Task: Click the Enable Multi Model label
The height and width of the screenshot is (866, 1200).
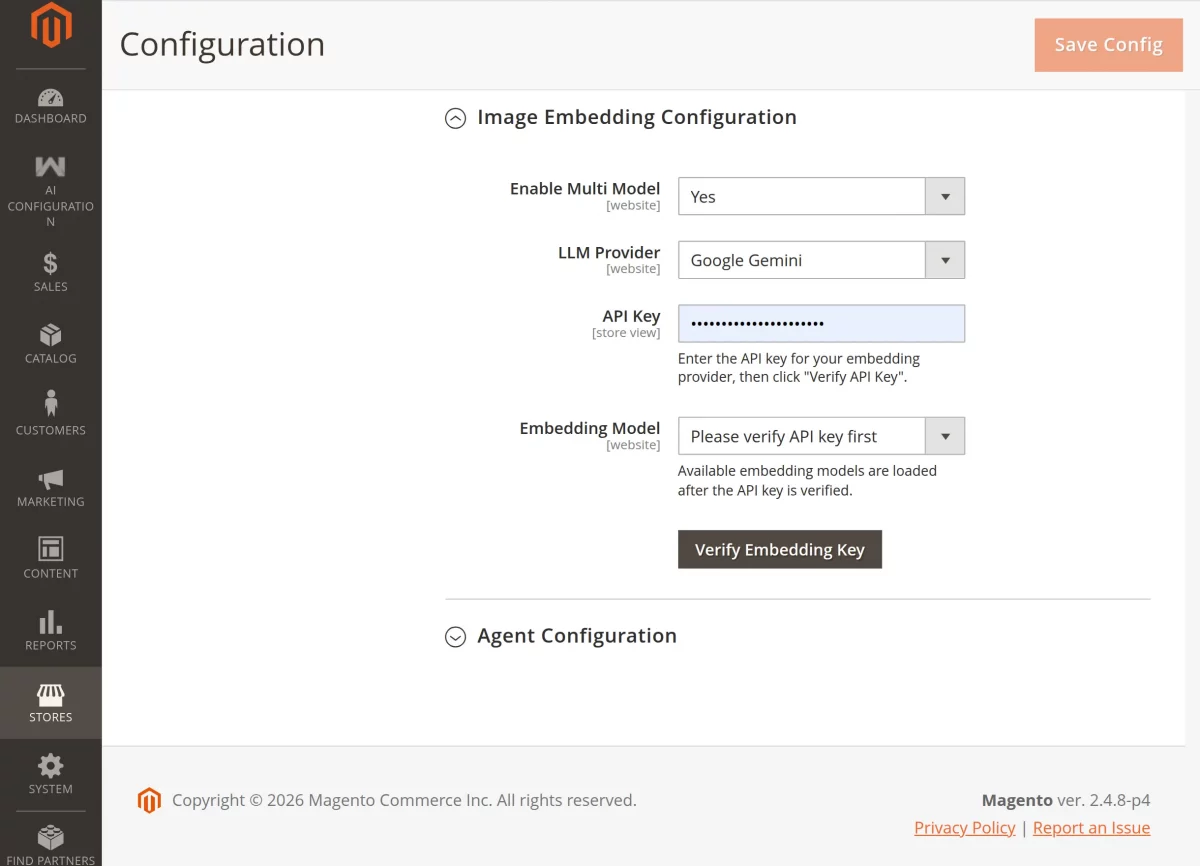Action: coord(585,188)
